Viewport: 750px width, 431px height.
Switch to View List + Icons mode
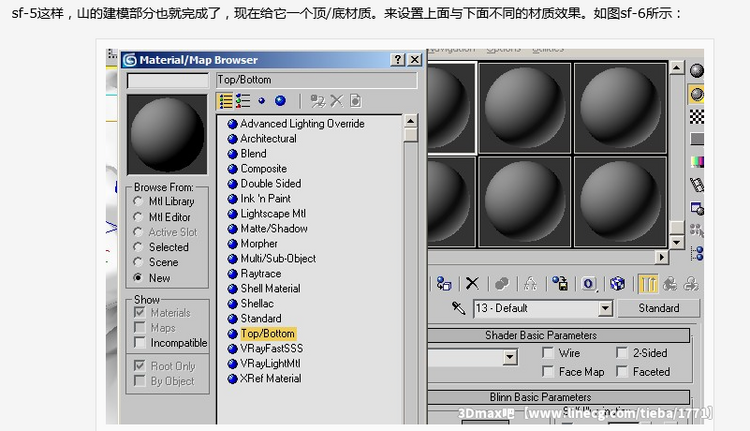[x=243, y=101]
